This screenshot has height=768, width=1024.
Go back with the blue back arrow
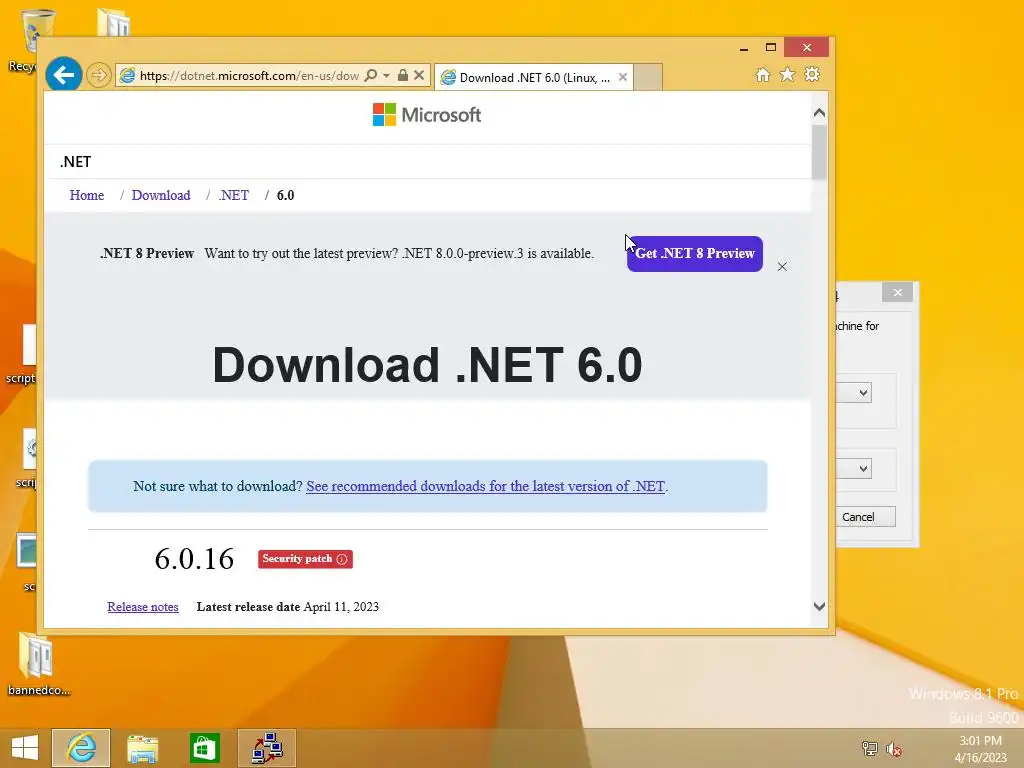(63, 75)
